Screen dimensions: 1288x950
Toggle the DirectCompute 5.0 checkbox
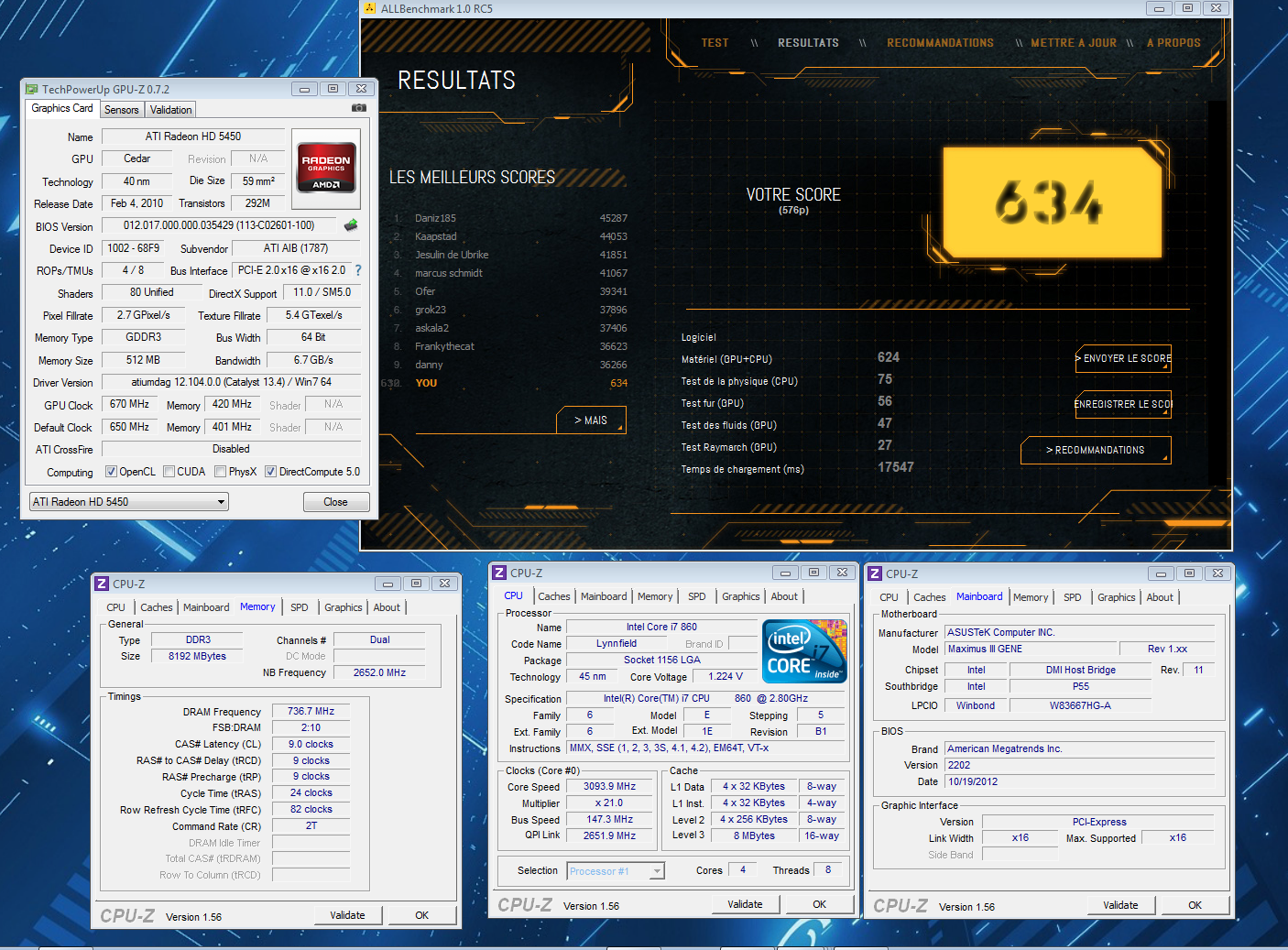(270, 472)
